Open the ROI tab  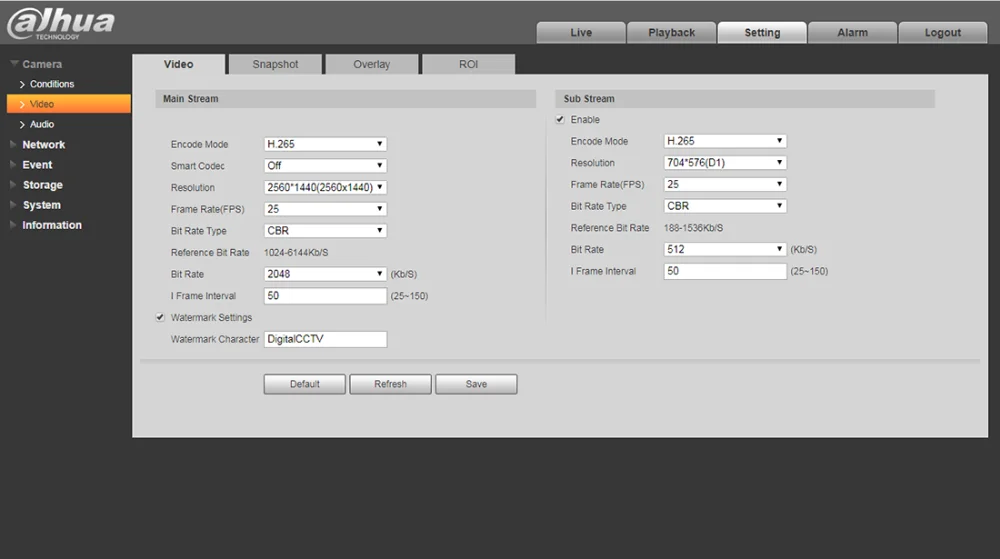point(469,64)
